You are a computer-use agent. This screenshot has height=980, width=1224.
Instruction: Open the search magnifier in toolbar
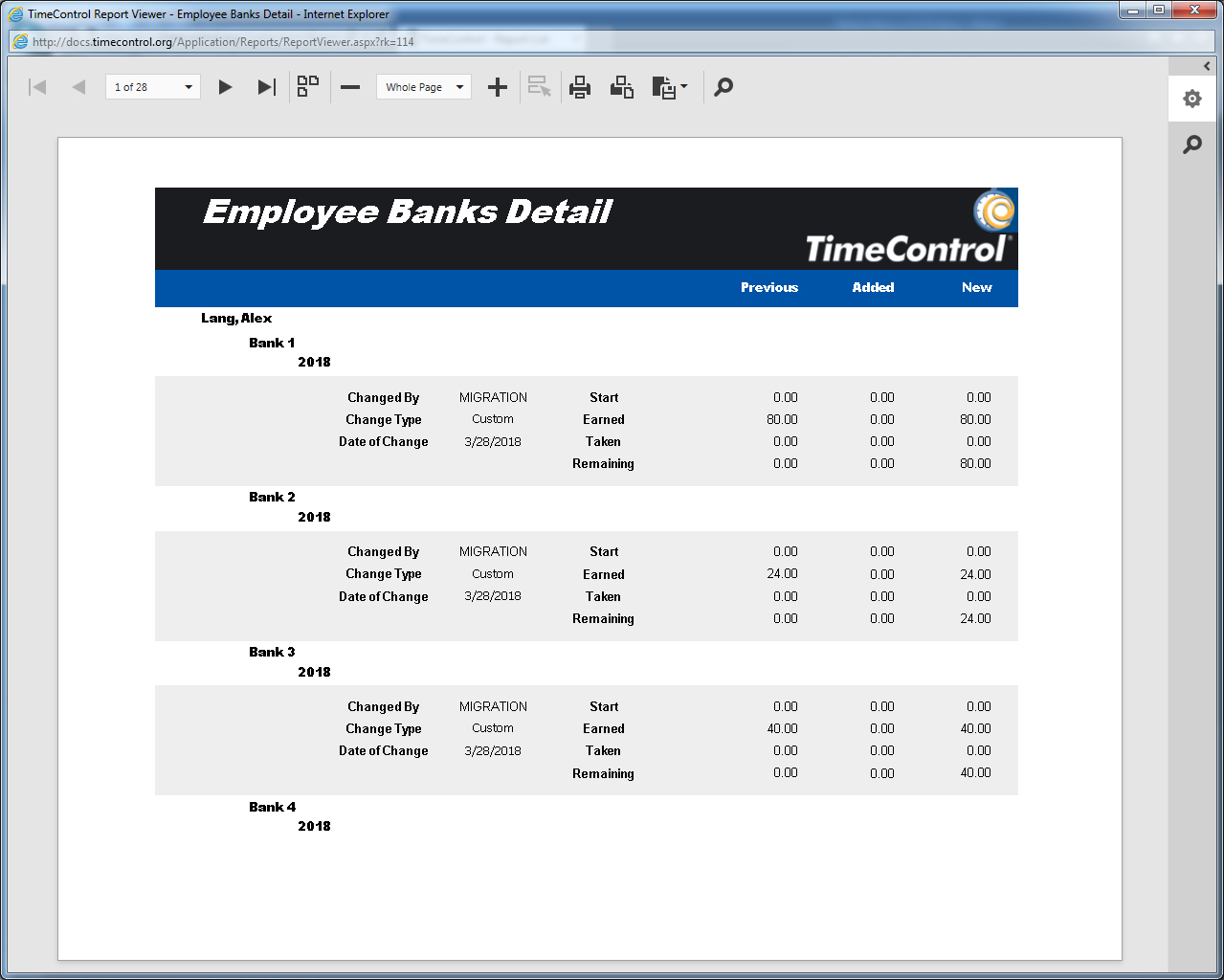724,87
